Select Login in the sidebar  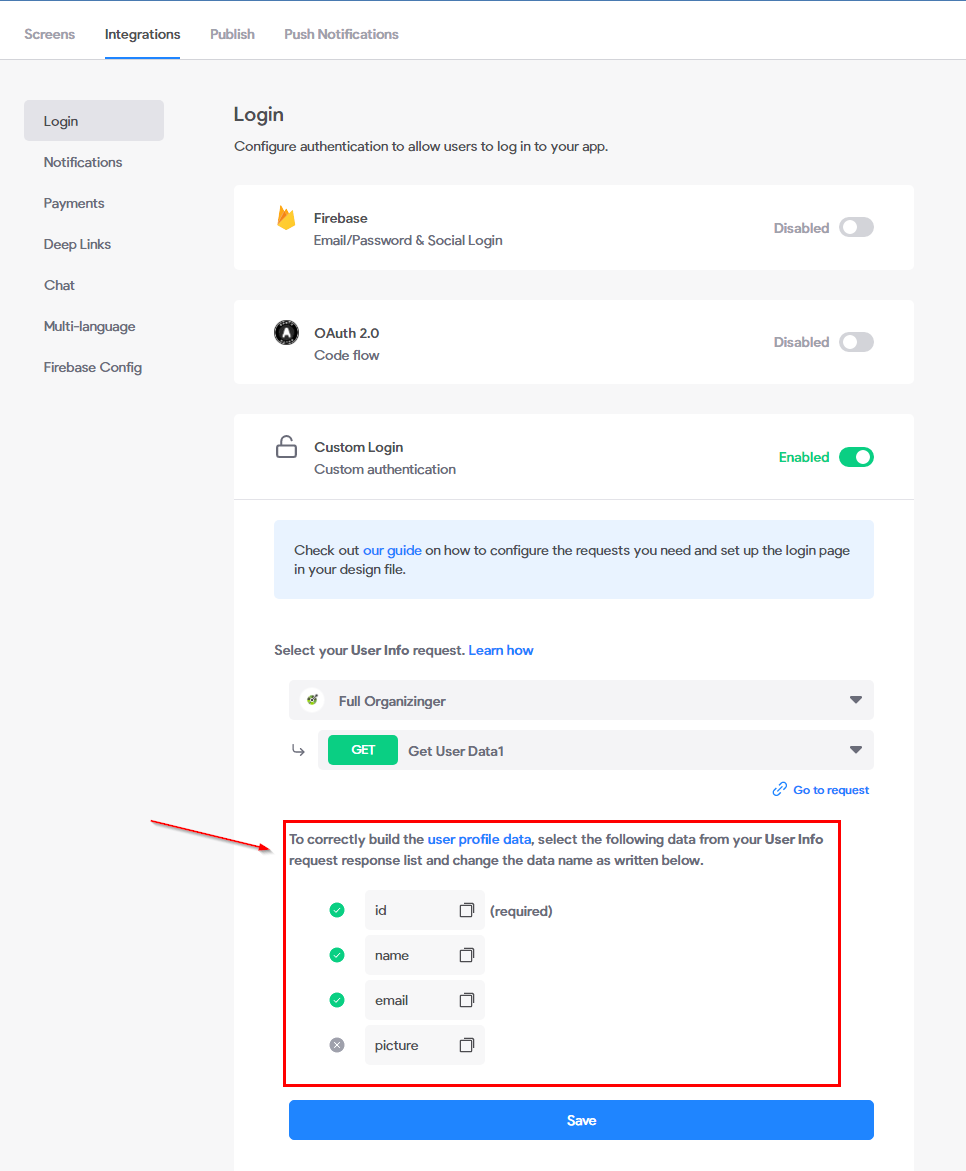point(94,121)
